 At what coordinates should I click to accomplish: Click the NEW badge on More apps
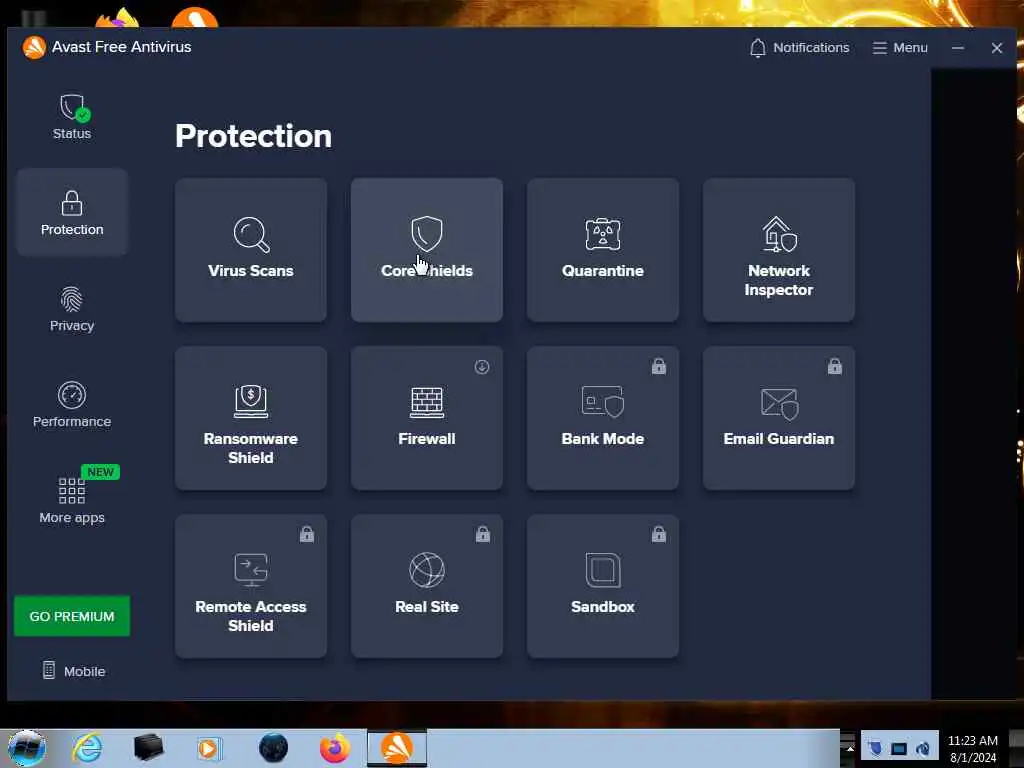point(100,472)
